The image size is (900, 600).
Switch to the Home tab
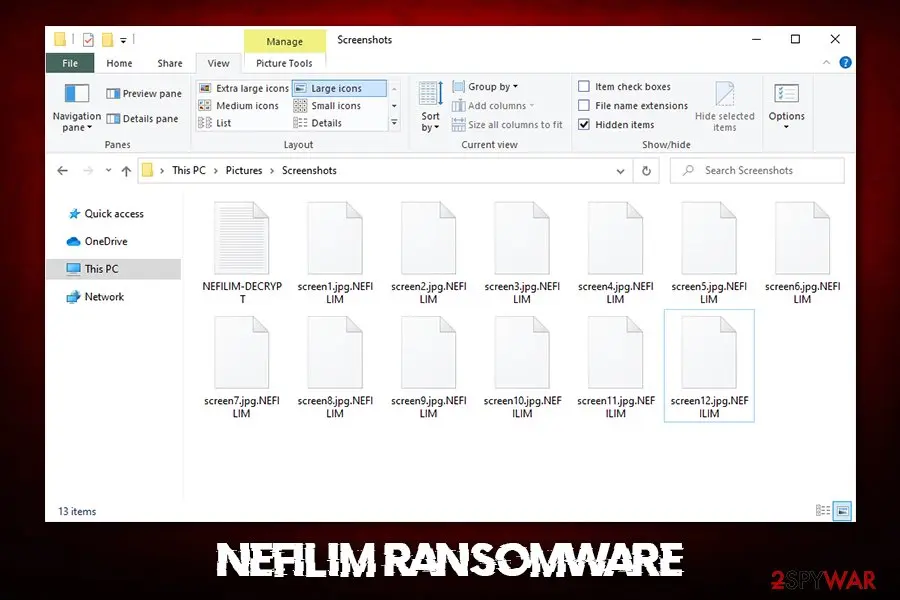click(119, 63)
